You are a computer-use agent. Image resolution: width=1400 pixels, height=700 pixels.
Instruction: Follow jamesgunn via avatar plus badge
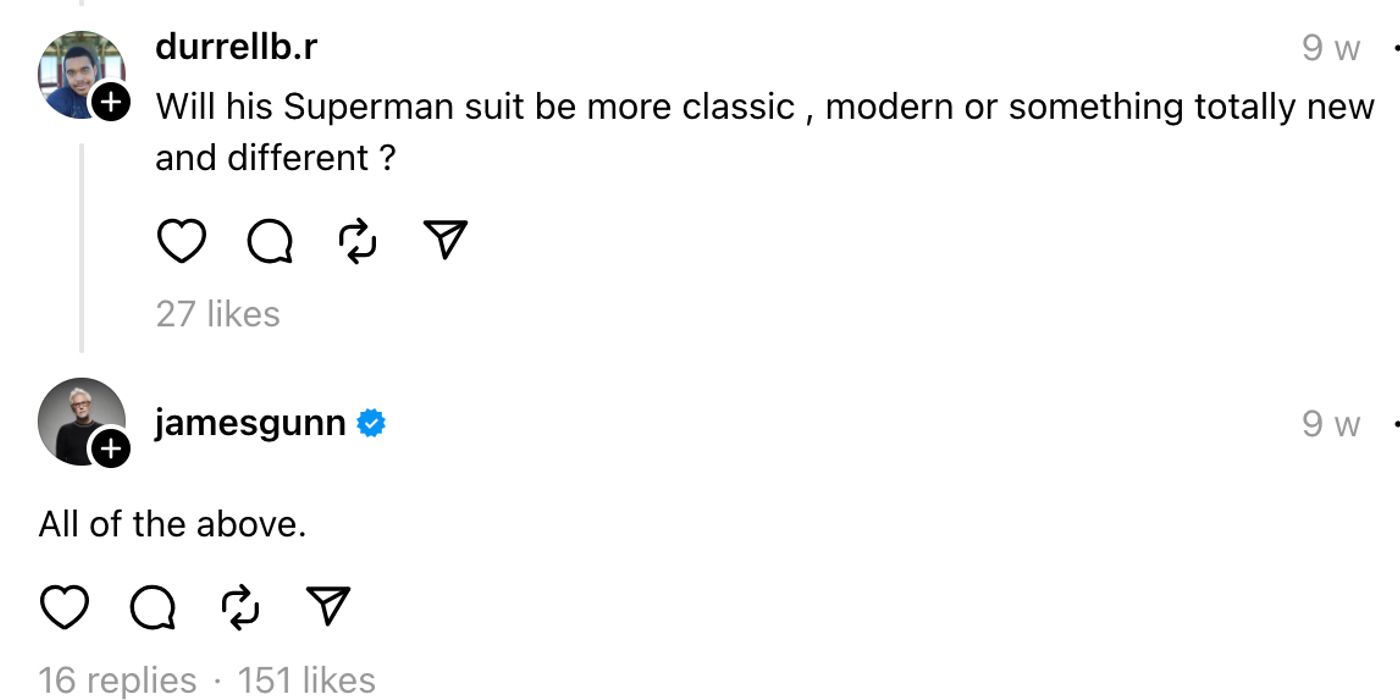point(111,449)
